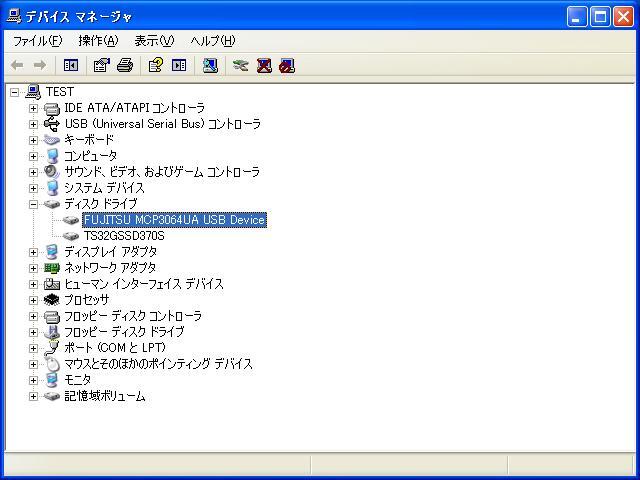
Task: Click the Disable device toolbar icon
Action: point(287,65)
